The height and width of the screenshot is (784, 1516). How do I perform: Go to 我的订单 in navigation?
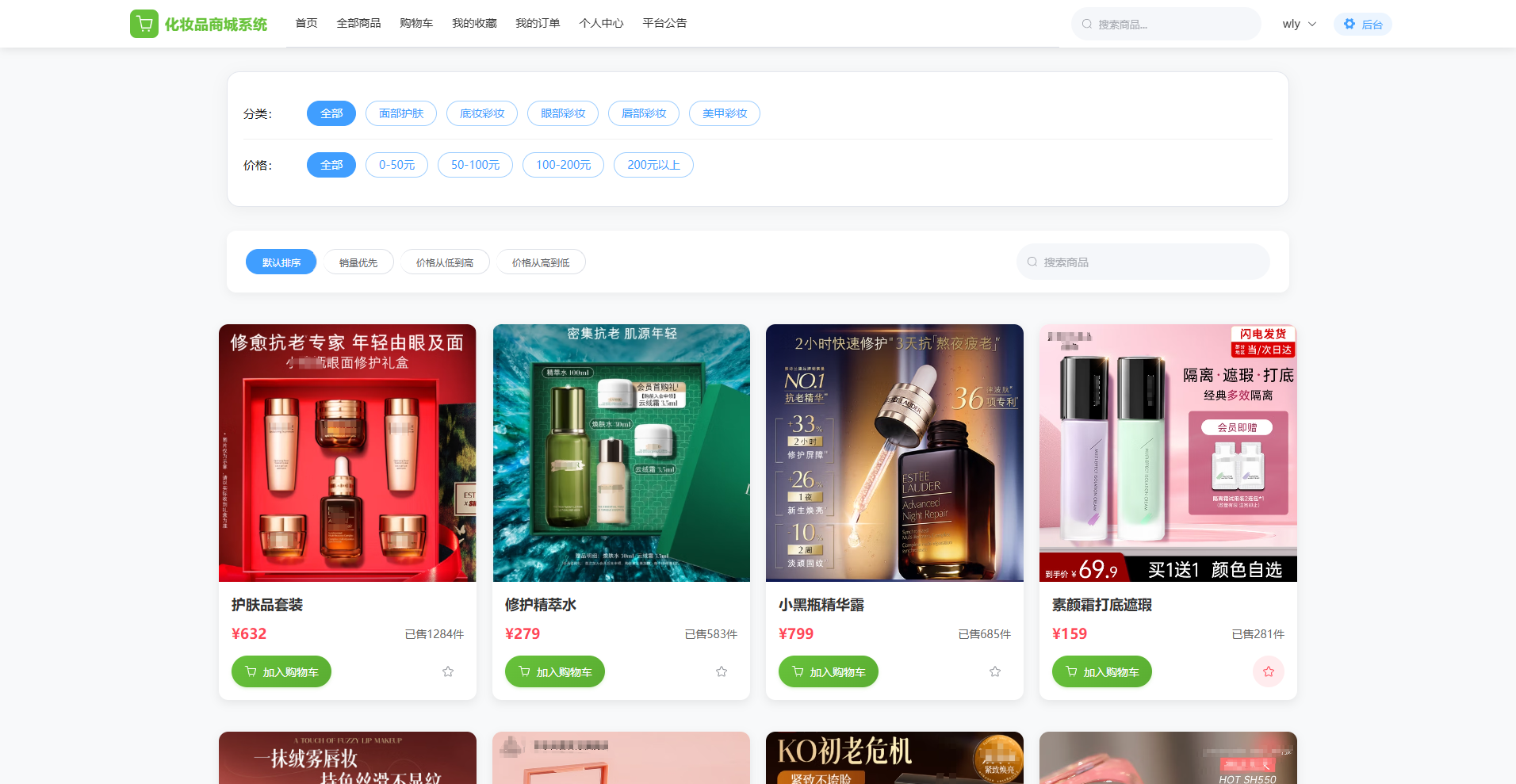[538, 23]
